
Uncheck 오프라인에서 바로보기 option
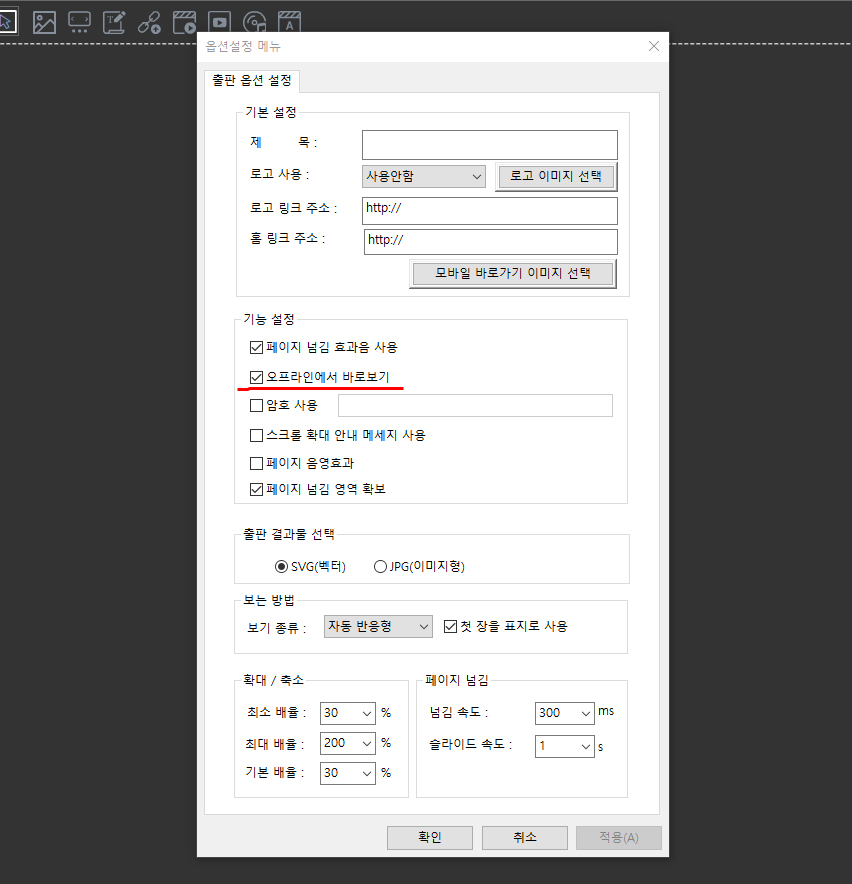(x=256, y=377)
